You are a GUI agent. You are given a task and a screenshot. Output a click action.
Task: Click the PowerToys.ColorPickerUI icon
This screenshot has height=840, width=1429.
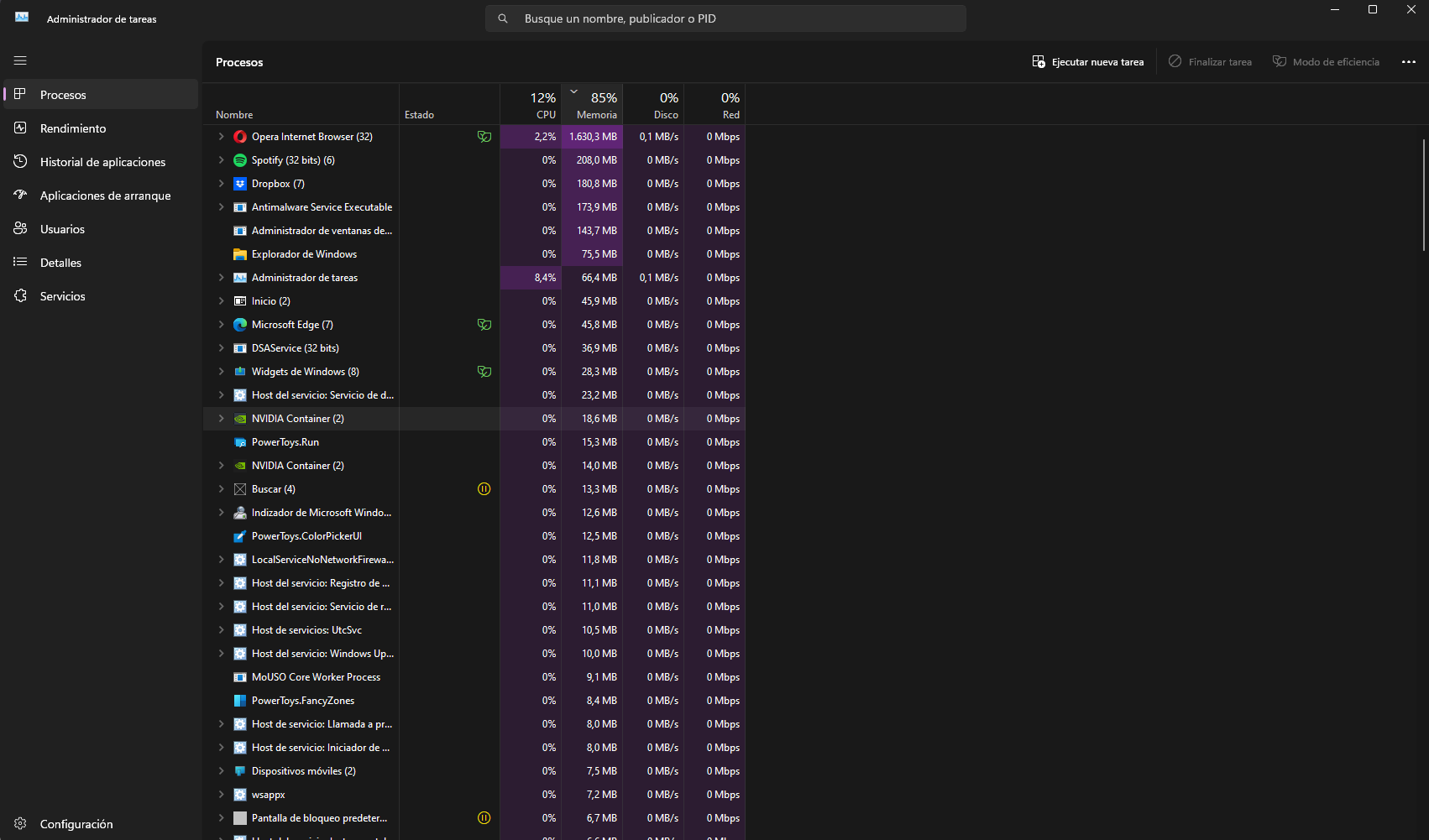[240, 536]
